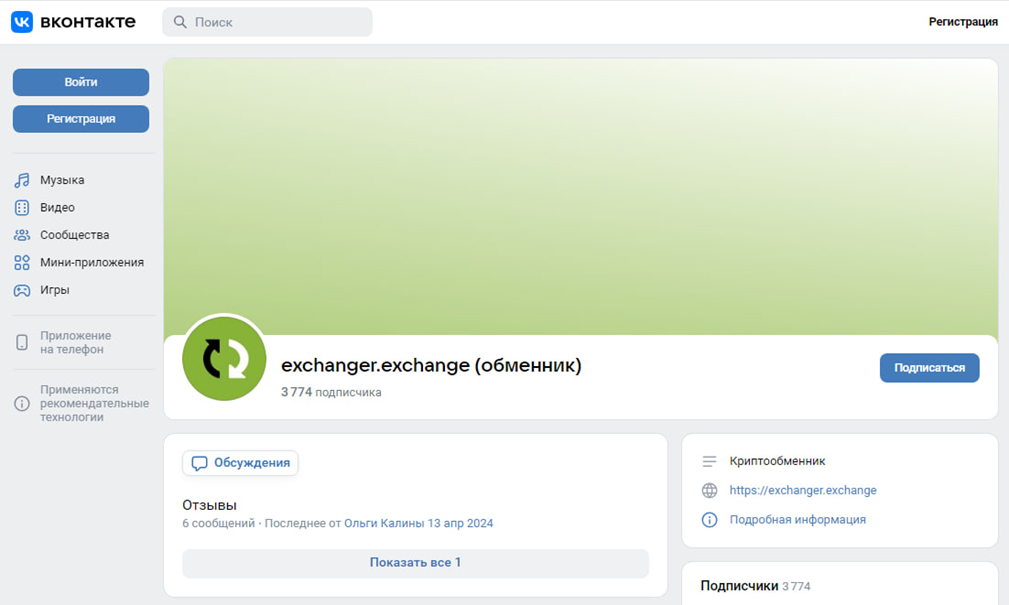Open Ольги Калины profile link
The width and height of the screenshot is (1009, 605).
click(384, 523)
